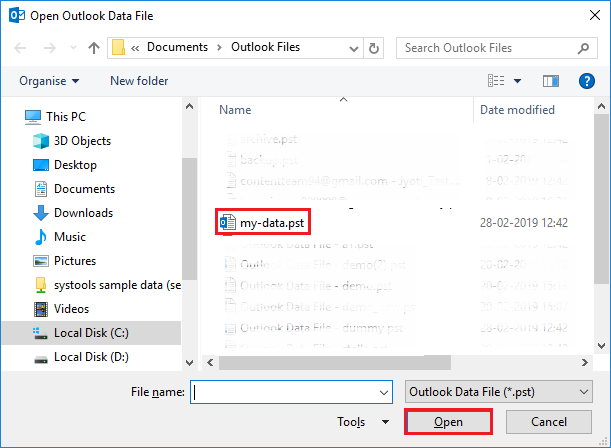Viewport: 611px width, 448px height.
Task: Click the folder icon in address bar
Action: point(118,48)
